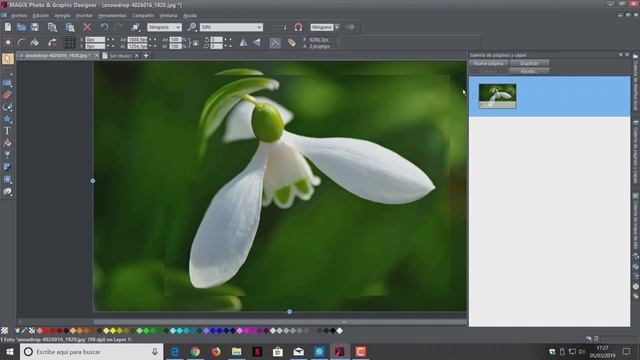This screenshot has width=640, height=360.
Task: Open the 50% zoom level dropdown
Action: tap(231, 27)
